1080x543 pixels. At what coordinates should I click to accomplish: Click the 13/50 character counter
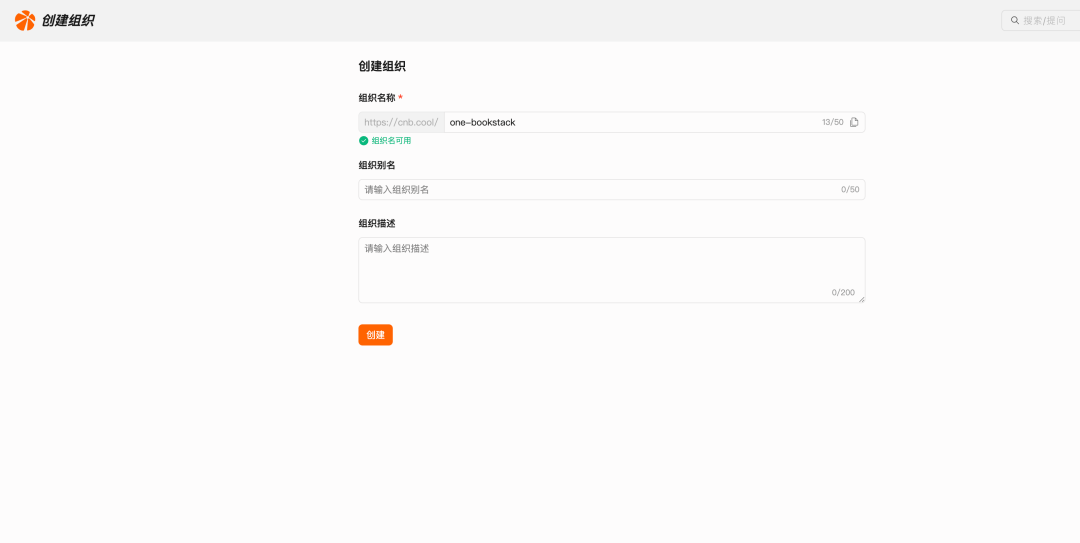833,122
